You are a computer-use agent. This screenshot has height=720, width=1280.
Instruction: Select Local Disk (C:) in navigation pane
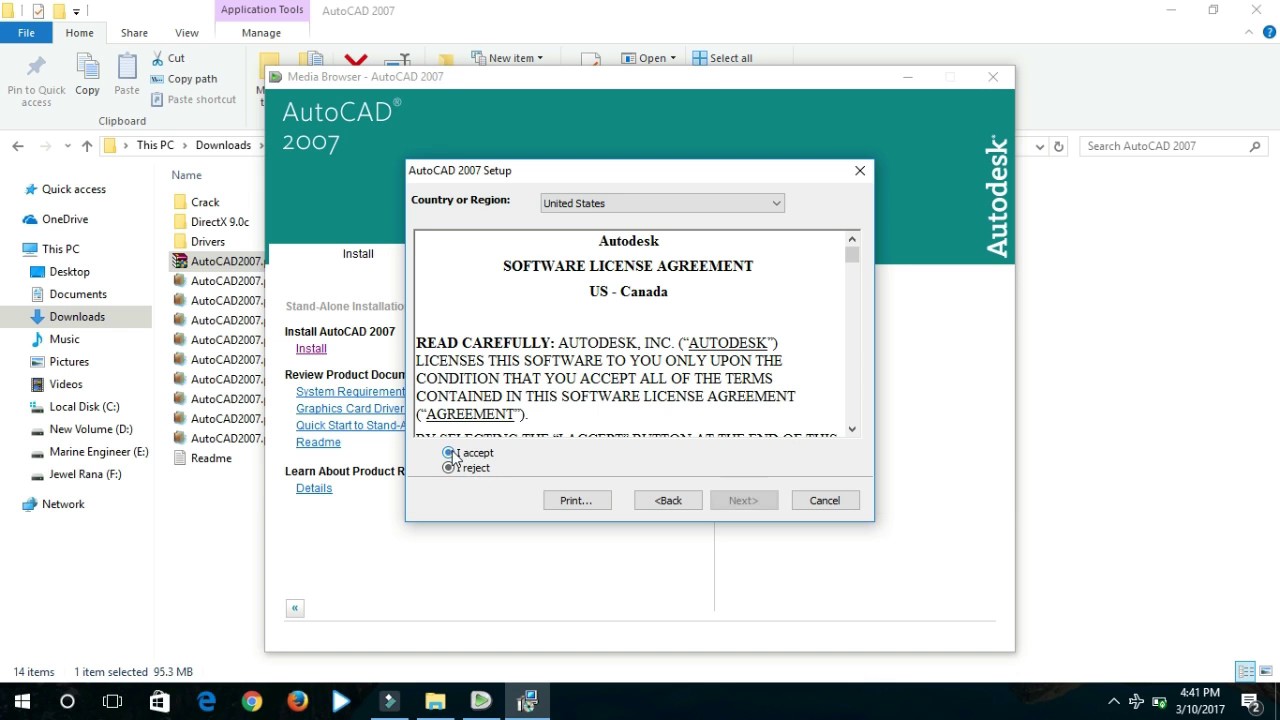point(84,407)
